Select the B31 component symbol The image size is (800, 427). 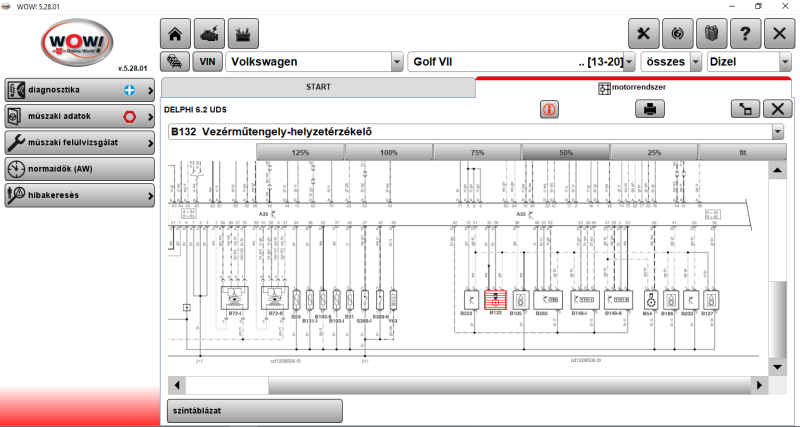coord(349,300)
